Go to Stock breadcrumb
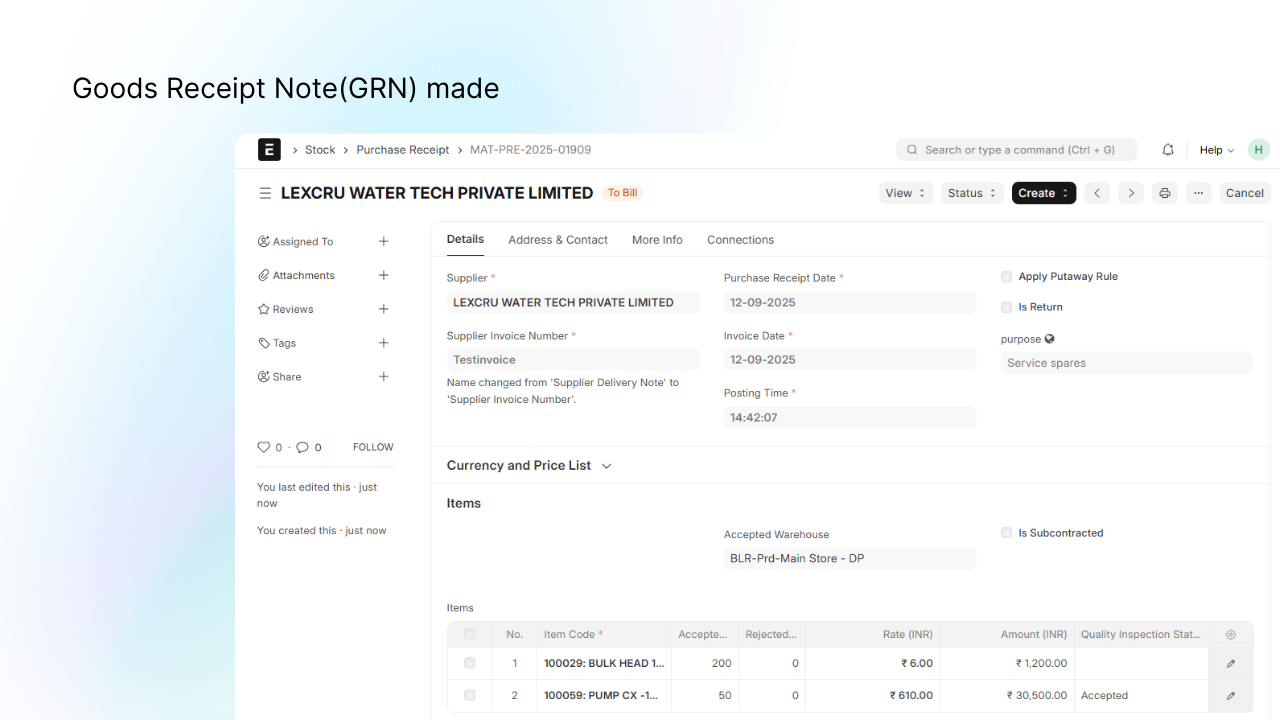The image size is (1280, 720). 320,150
